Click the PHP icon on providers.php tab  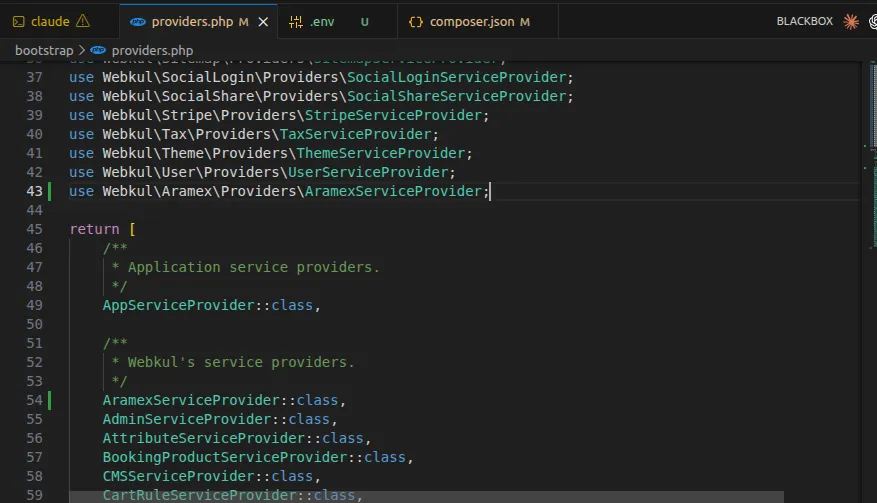pyautogui.click(x=138, y=22)
